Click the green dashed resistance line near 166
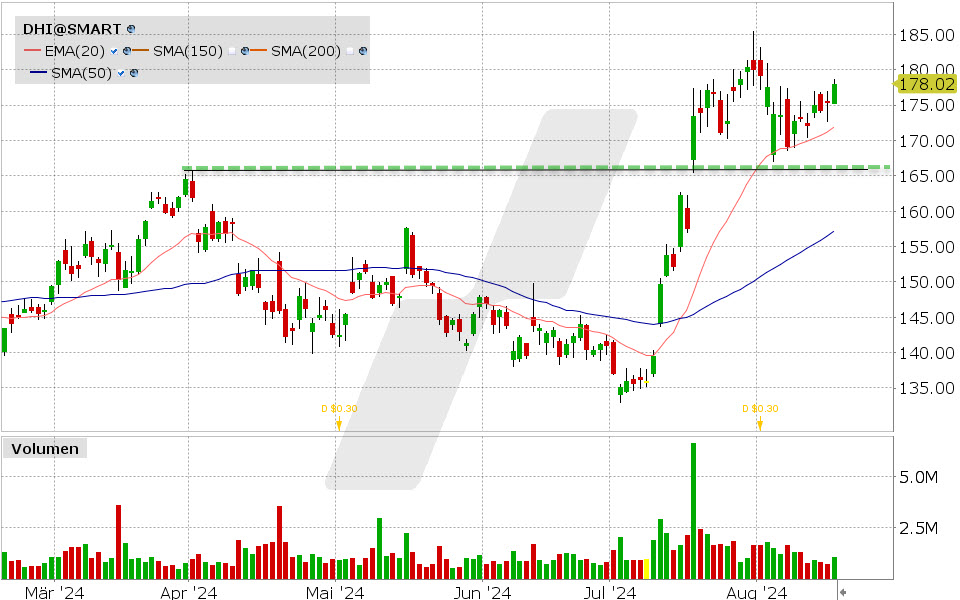The width and height of the screenshot is (960, 600). 536,167
